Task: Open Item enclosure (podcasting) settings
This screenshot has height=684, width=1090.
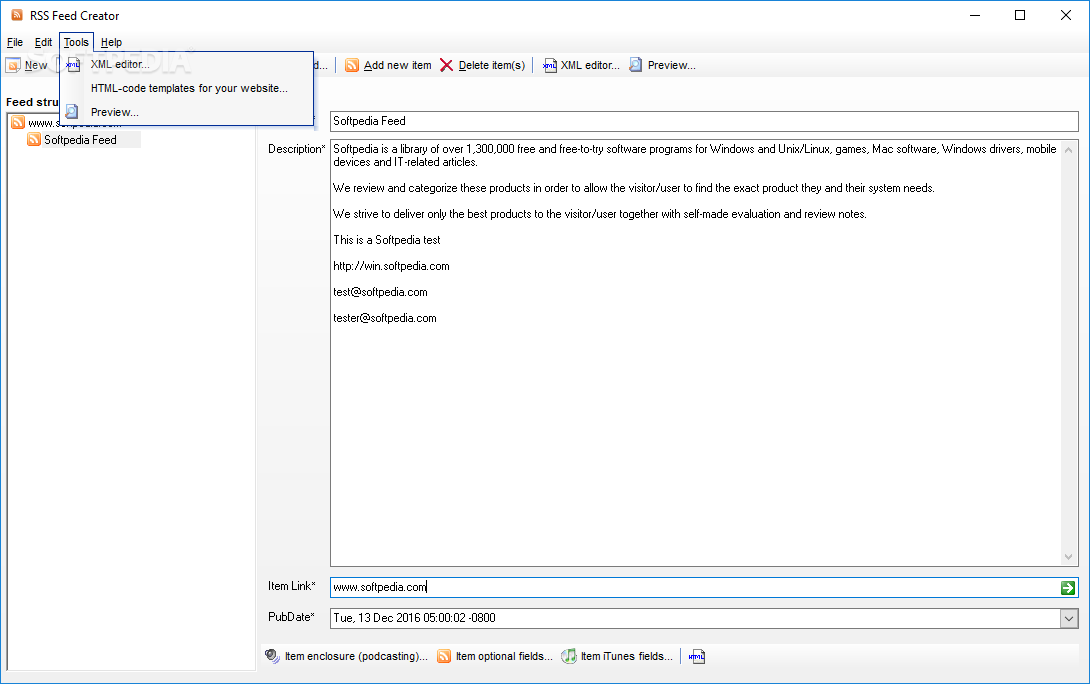Action: pyautogui.click(x=346, y=656)
